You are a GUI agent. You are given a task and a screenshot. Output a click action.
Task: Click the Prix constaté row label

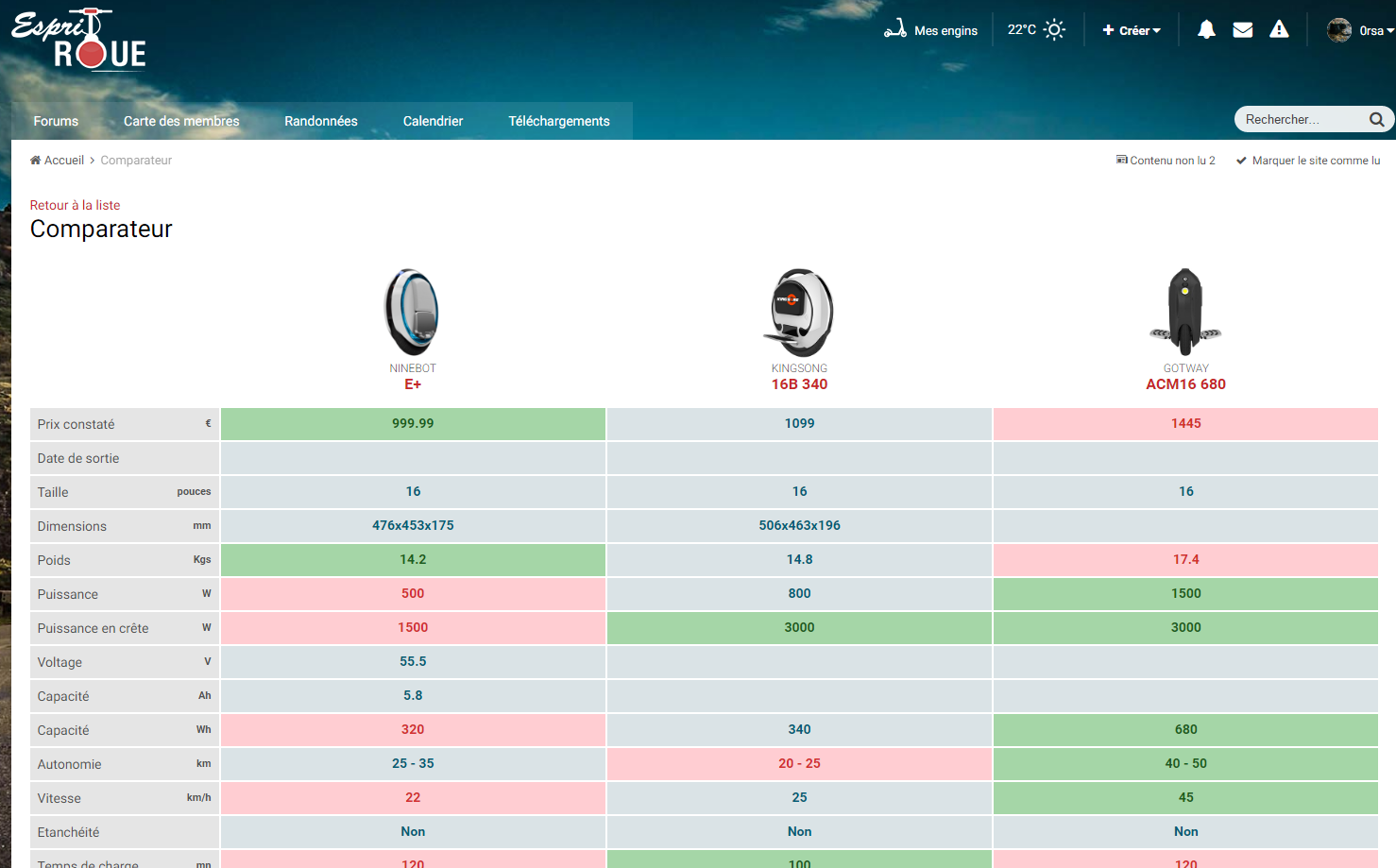tap(76, 424)
